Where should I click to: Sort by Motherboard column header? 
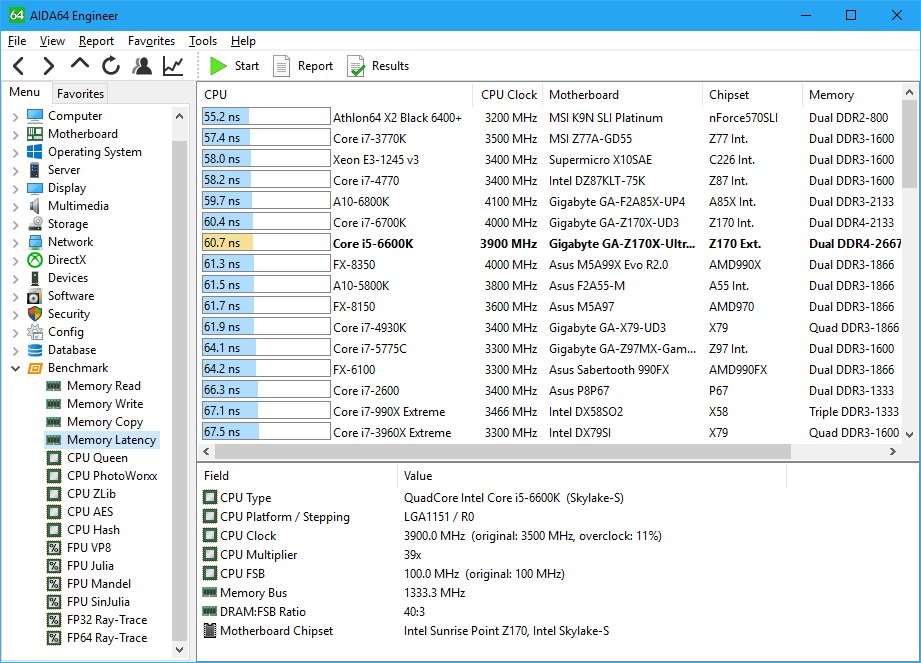pyautogui.click(x=623, y=95)
